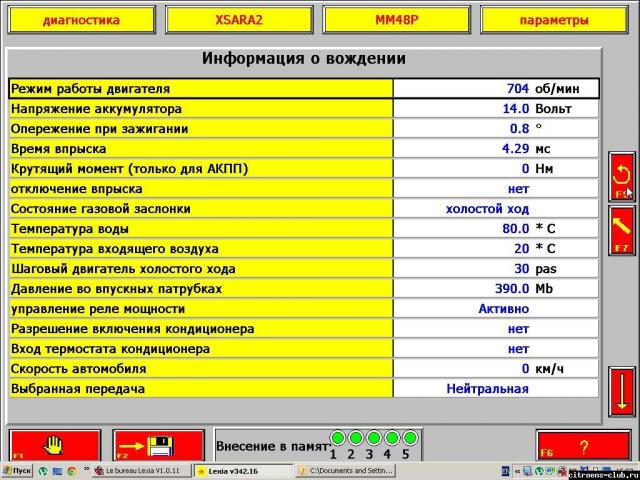Select memory slot indicator 4

click(x=391, y=438)
